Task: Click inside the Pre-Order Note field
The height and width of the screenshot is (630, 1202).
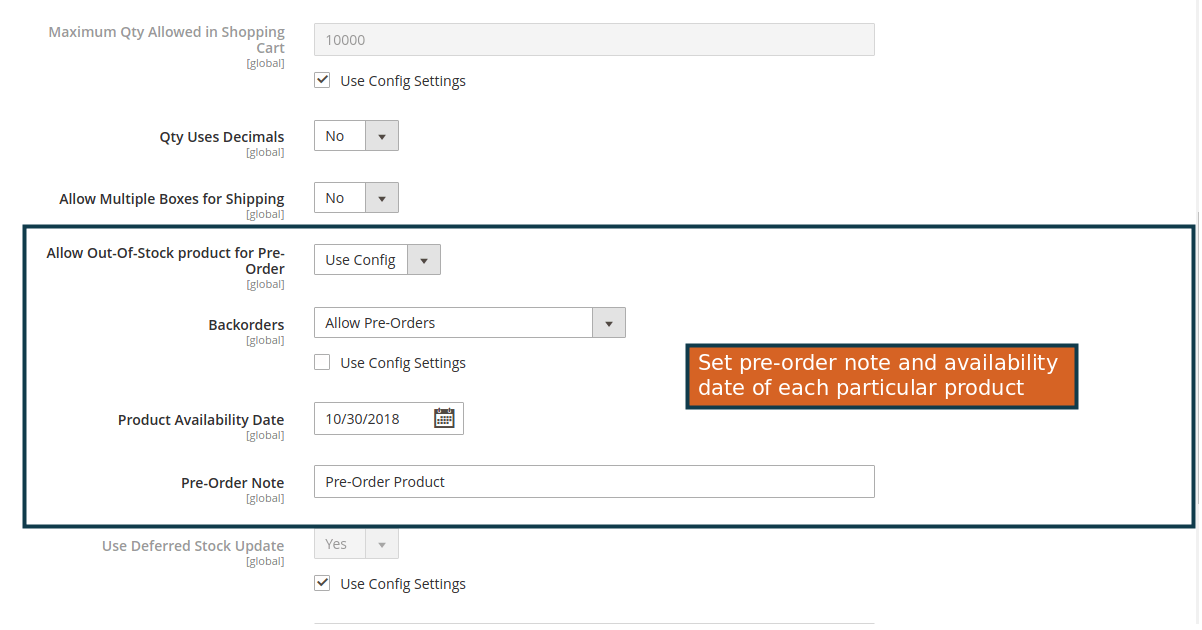Action: [x=594, y=482]
